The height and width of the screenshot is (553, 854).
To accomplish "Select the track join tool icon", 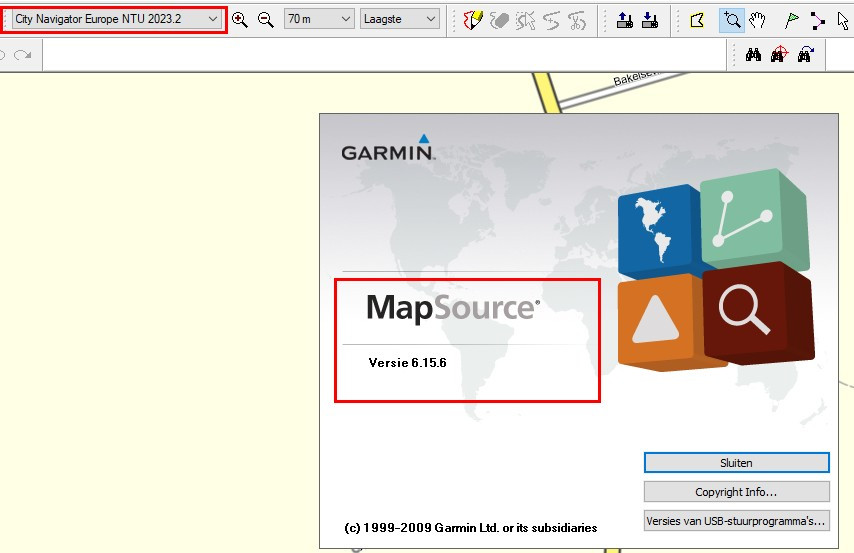I will [x=551, y=21].
